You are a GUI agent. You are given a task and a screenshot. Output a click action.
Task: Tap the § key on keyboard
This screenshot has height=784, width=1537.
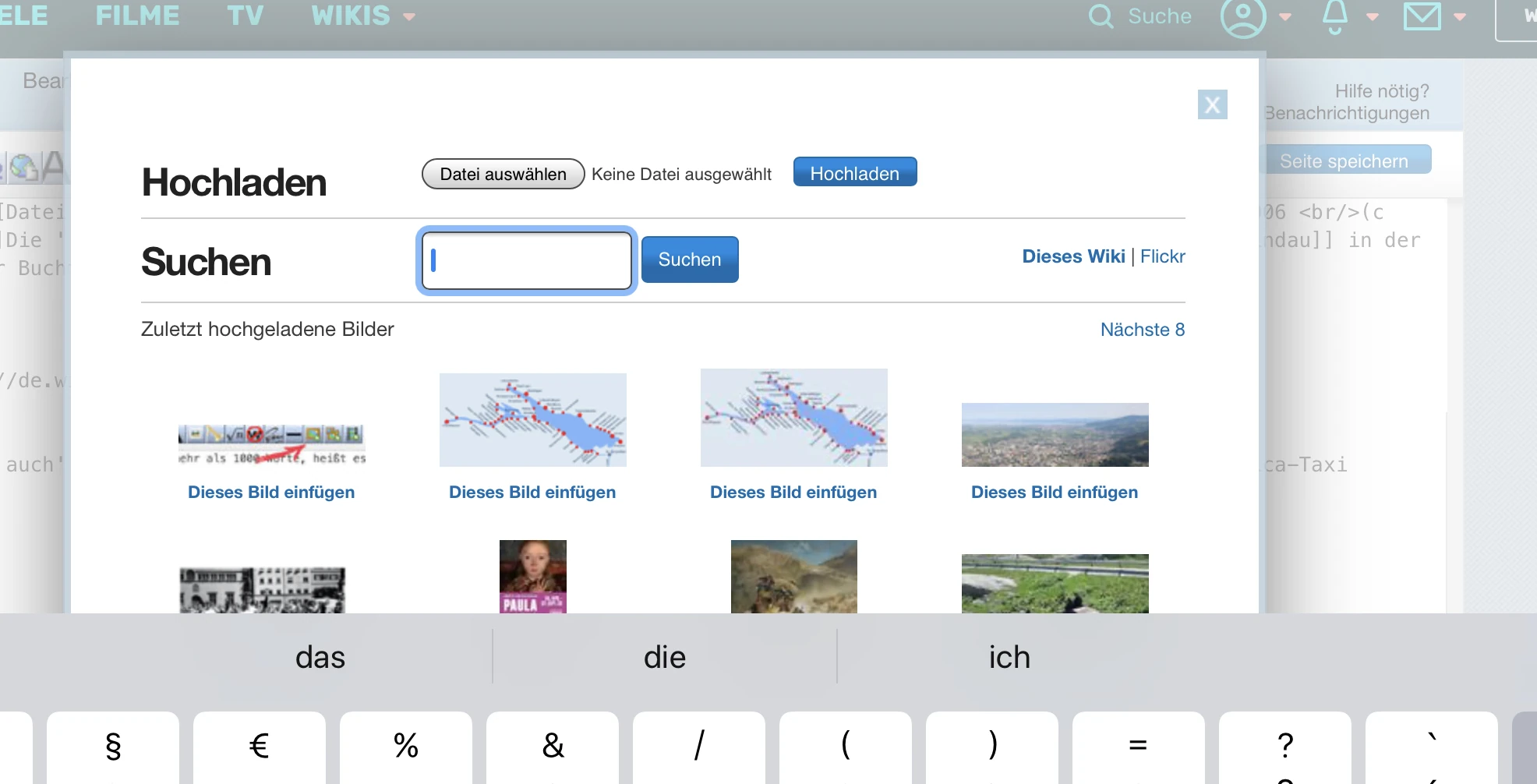coord(113,747)
